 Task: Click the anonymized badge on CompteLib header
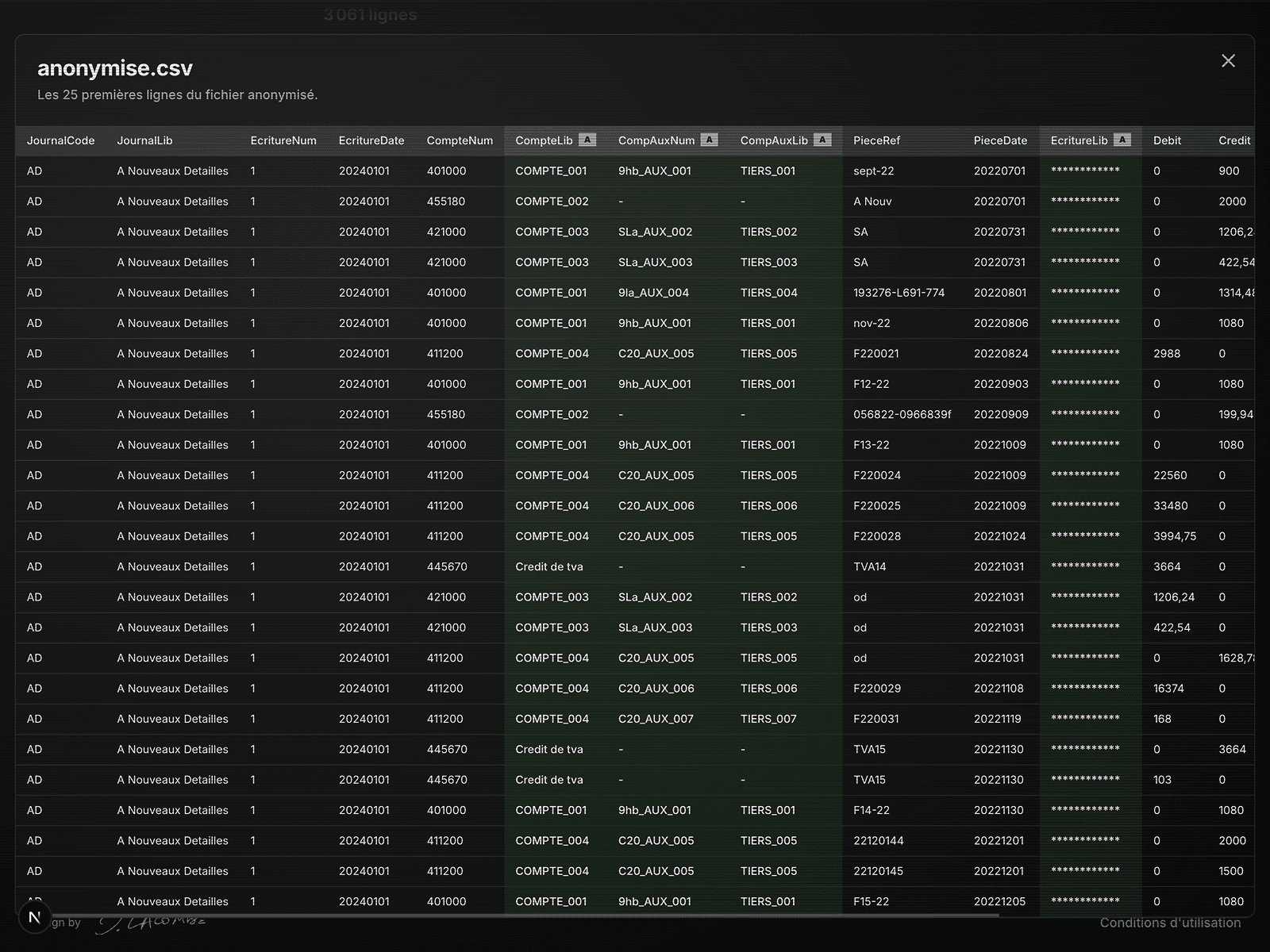[x=587, y=140]
